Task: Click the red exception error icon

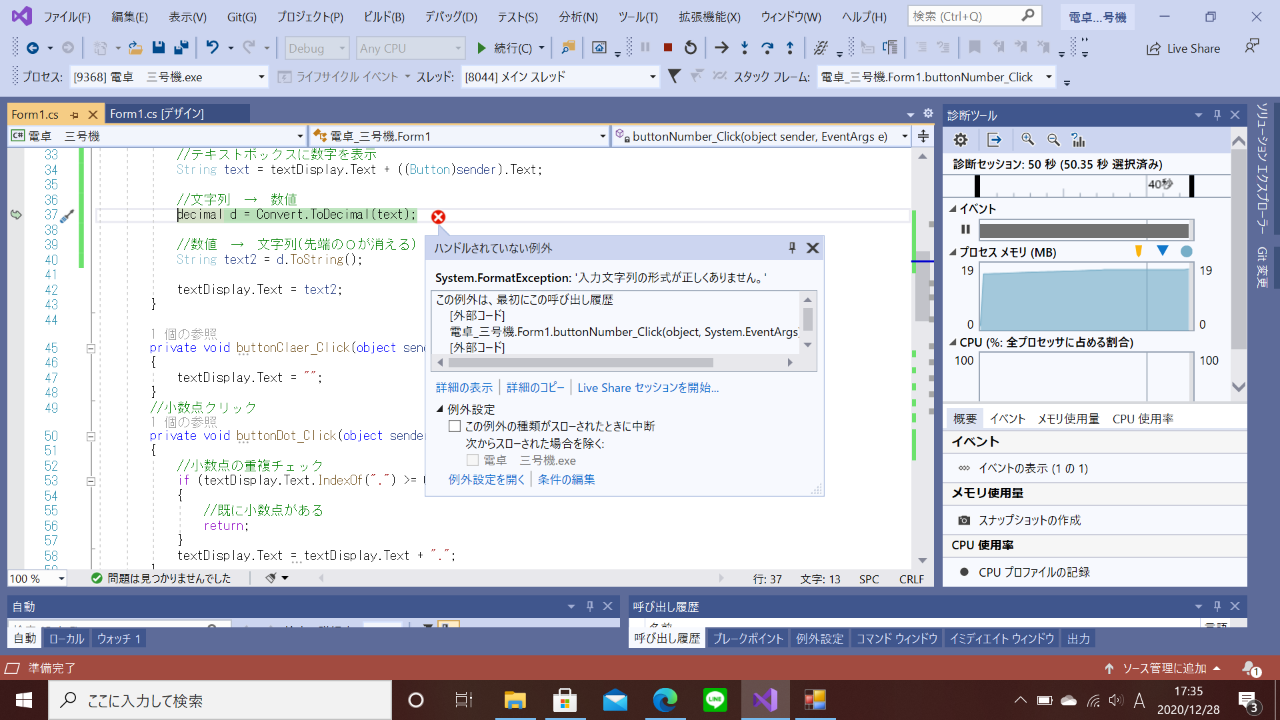Action: point(438,217)
